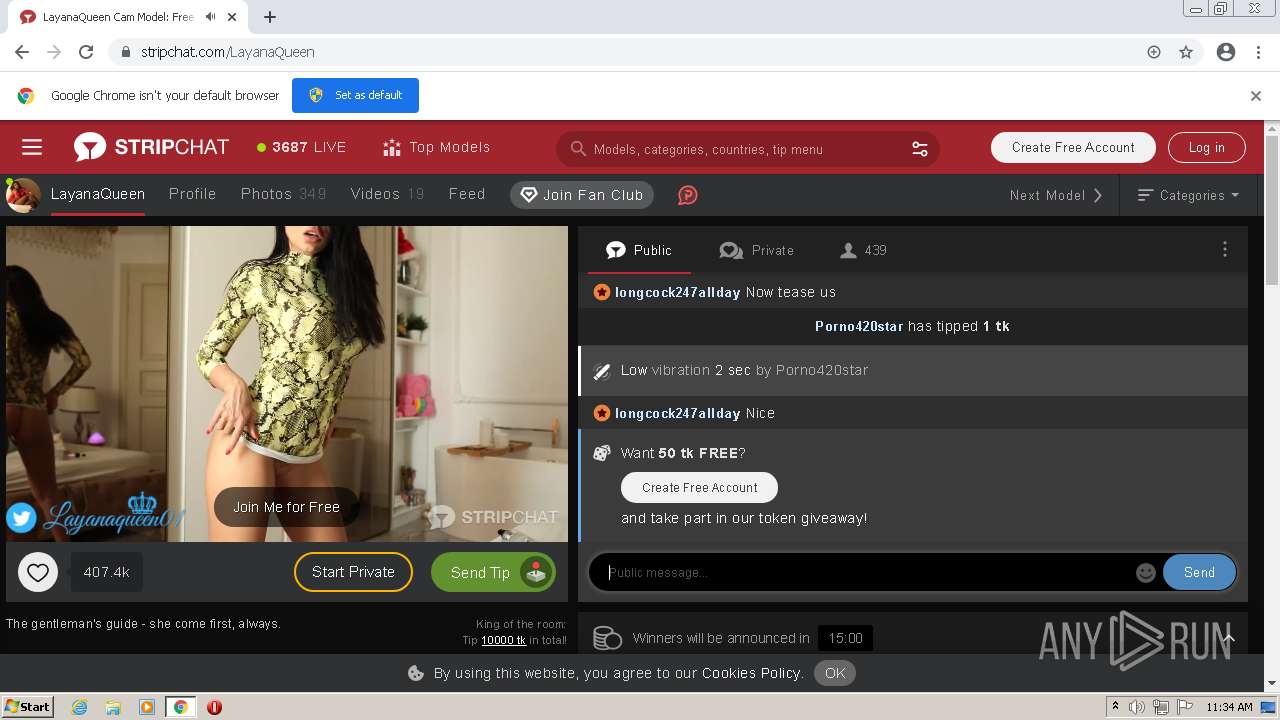Click Start Private button
1280x720 pixels.
(353, 572)
